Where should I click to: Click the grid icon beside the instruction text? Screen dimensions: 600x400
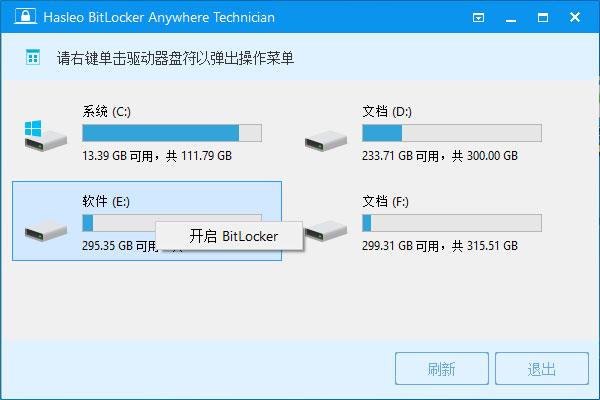point(32,58)
